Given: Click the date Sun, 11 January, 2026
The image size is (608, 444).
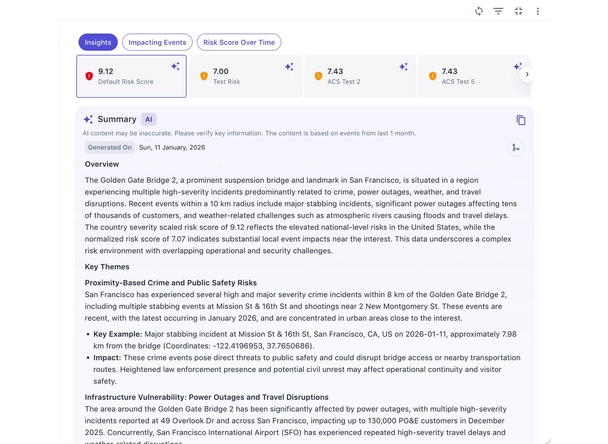Looking at the screenshot, I should click(172, 147).
